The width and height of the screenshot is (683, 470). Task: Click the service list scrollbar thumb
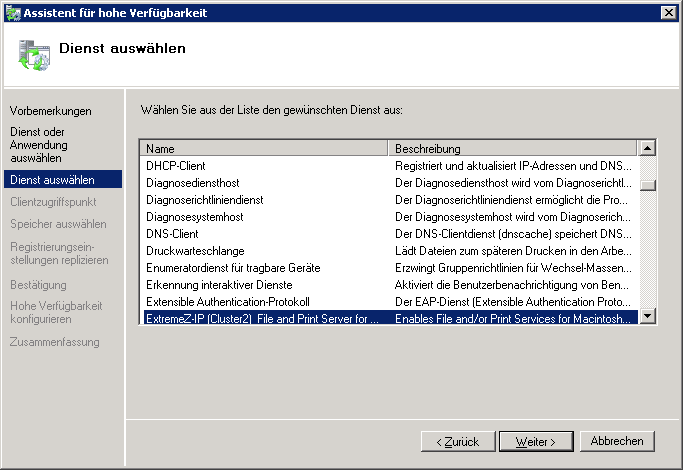[648, 185]
